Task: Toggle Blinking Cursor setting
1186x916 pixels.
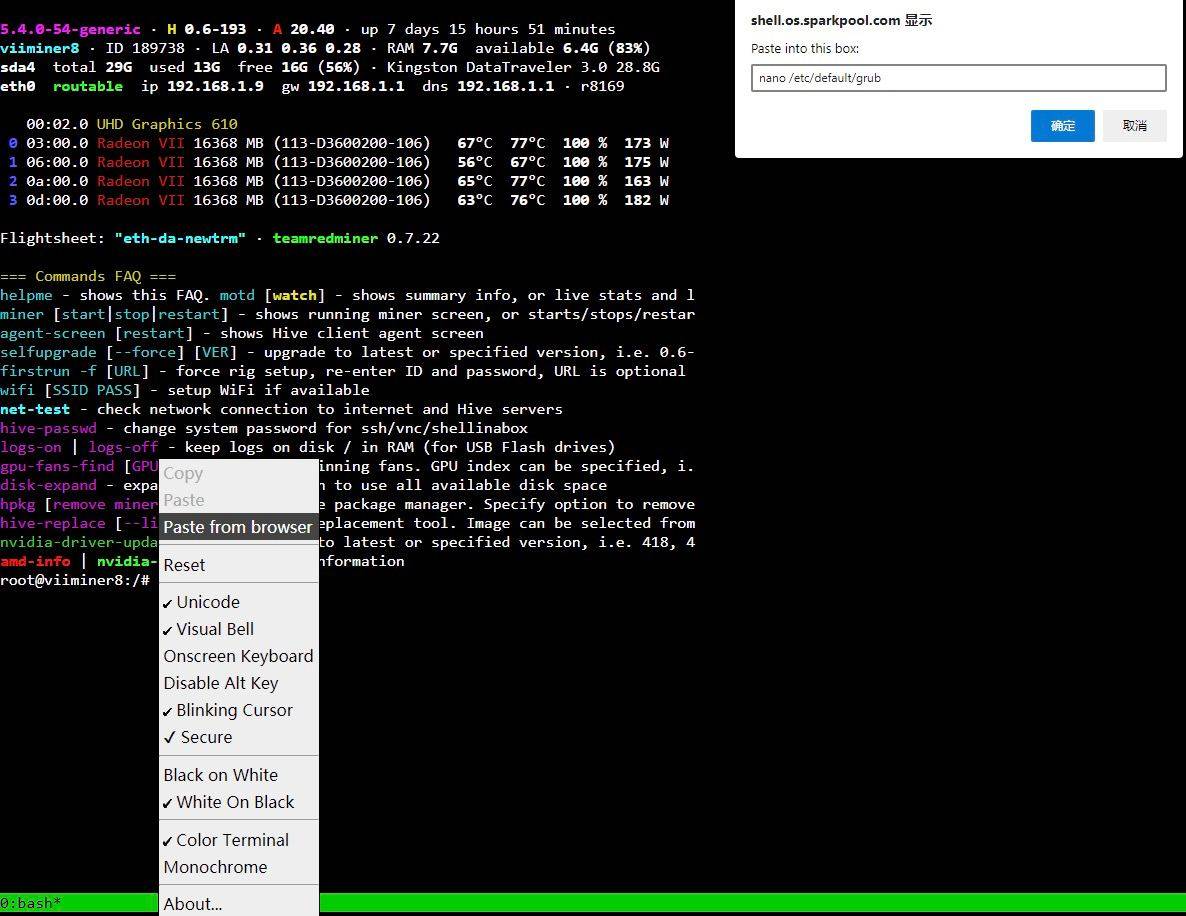Action: coord(234,710)
